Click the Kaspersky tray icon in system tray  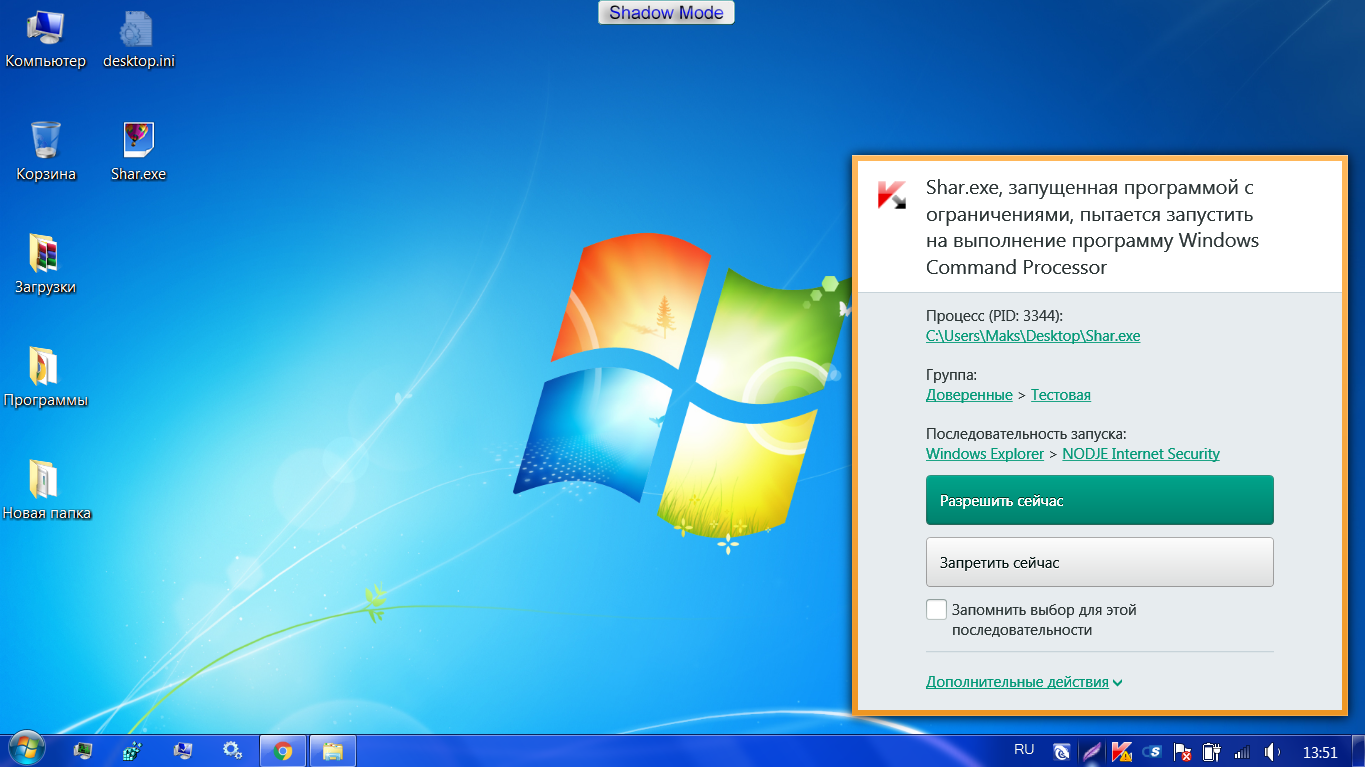[1122, 750]
